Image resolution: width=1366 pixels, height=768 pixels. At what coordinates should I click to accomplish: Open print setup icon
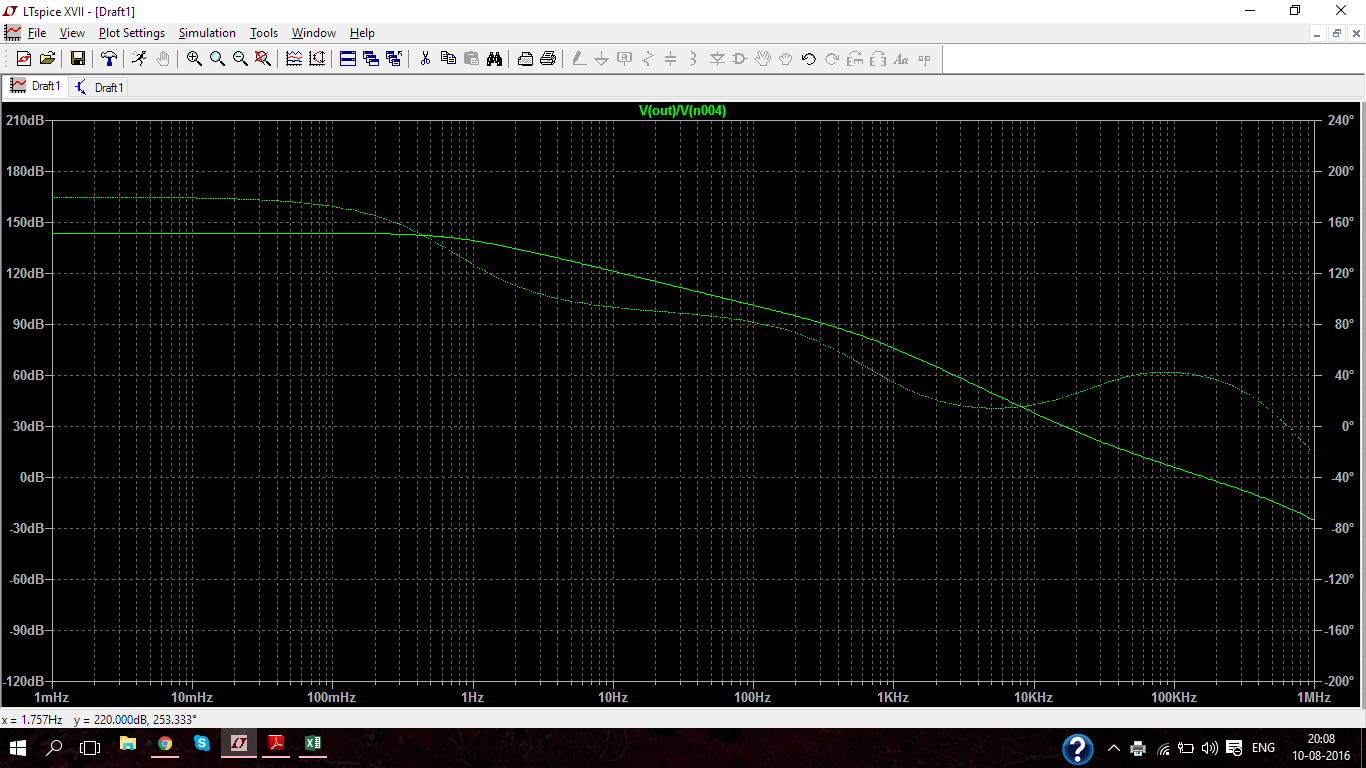[x=525, y=59]
